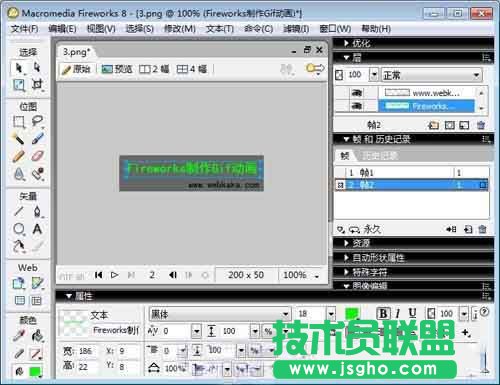Click the Play animation button
Screen dimensions: 500x385
[x=114, y=275]
